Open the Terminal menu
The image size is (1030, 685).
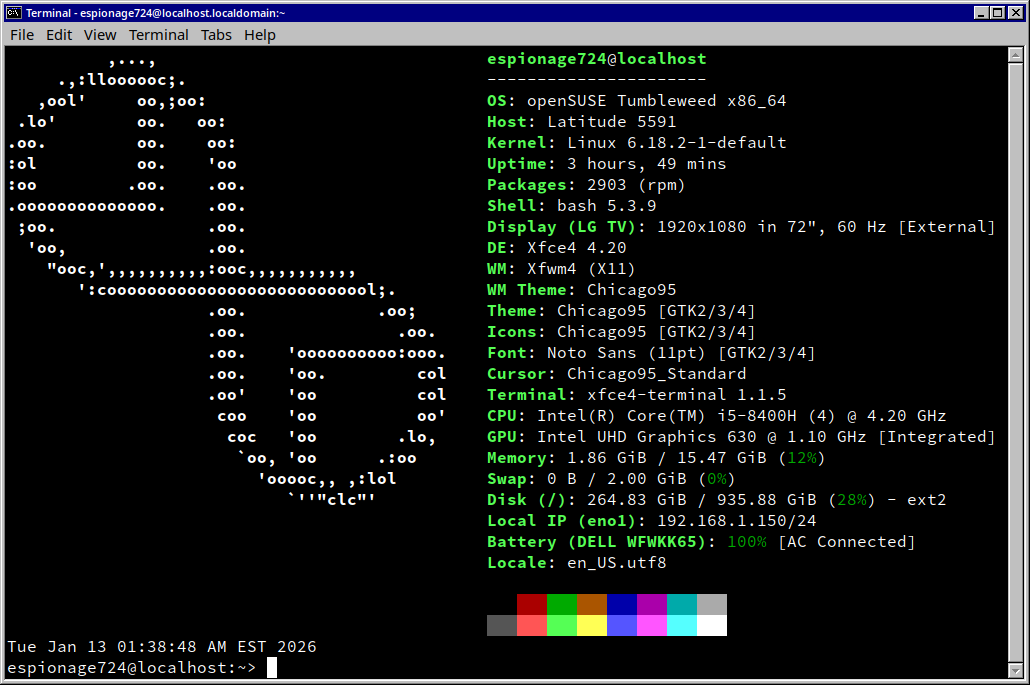159,35
